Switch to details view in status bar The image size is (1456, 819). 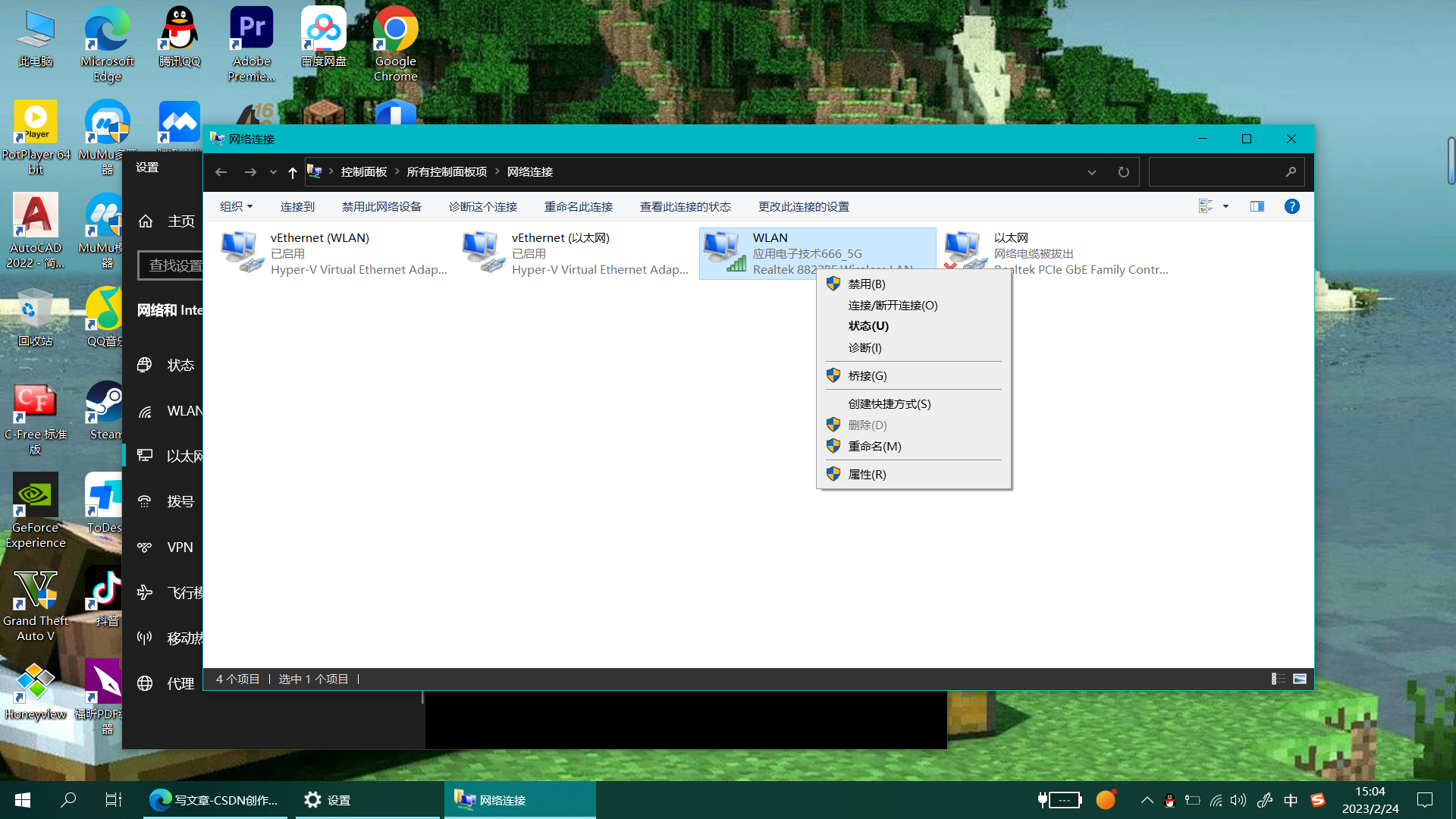tap(1279, 679)
